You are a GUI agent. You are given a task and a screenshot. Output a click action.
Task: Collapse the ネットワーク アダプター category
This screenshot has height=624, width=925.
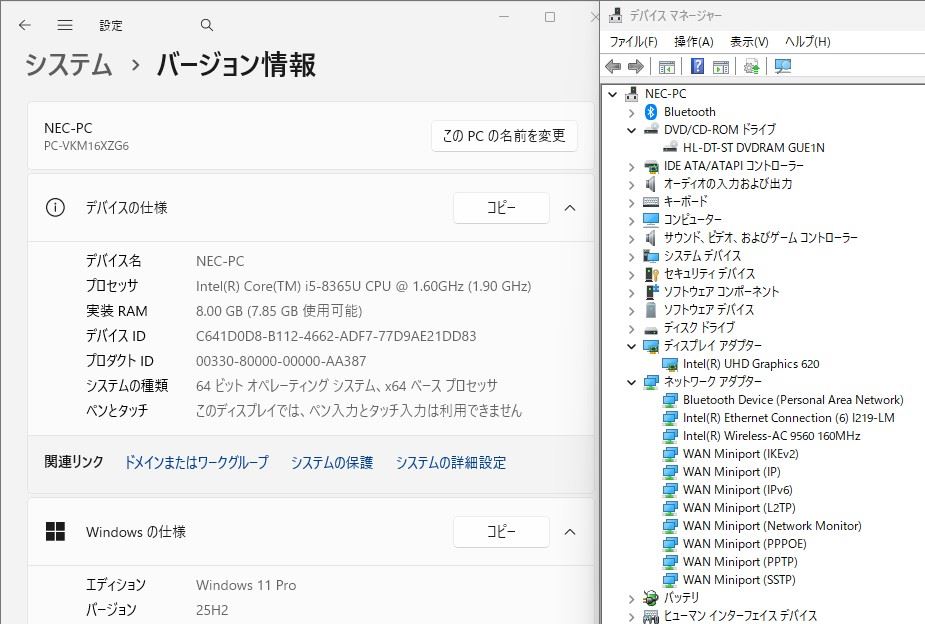pyautogui.click(x=631, y=382)
